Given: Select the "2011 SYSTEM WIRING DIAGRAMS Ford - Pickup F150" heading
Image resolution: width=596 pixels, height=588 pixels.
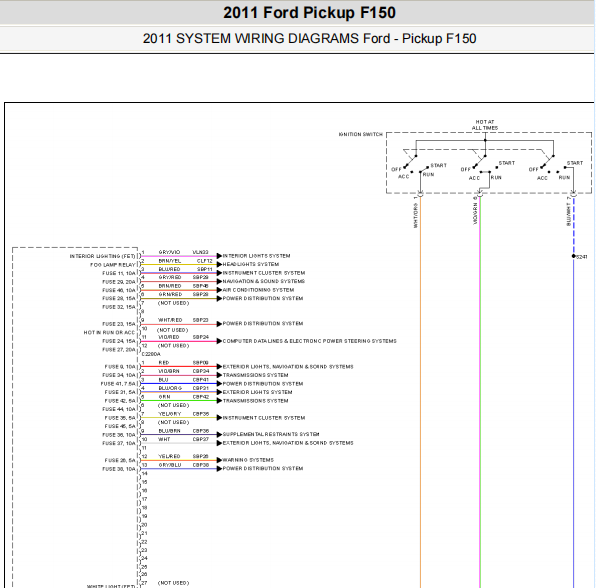Looking at the screenshot, I should (309, 39).
